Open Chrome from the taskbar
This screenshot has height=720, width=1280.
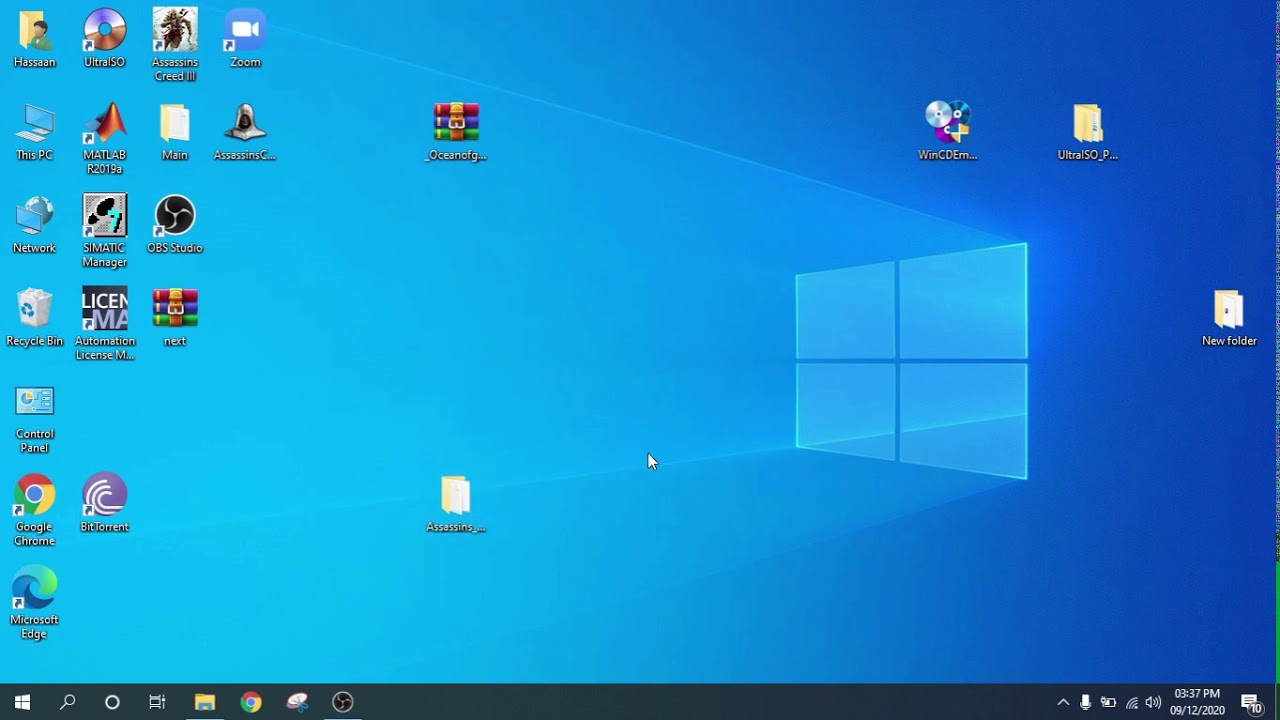[251, 702]
